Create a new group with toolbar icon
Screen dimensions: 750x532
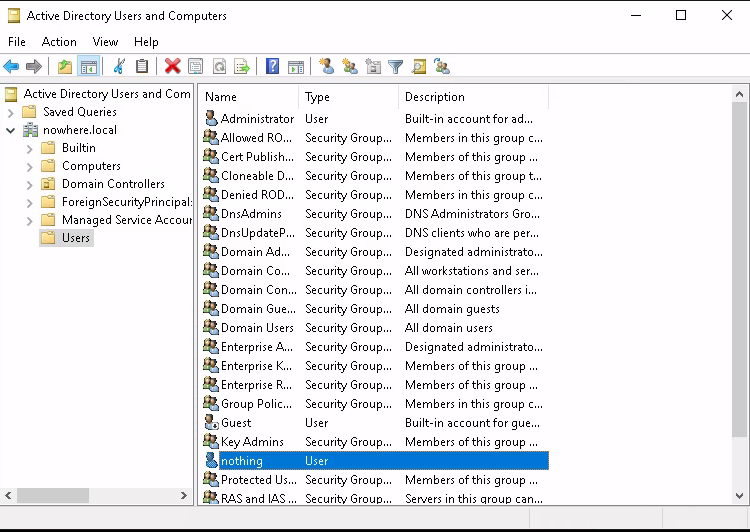click(x=350, y=66)
